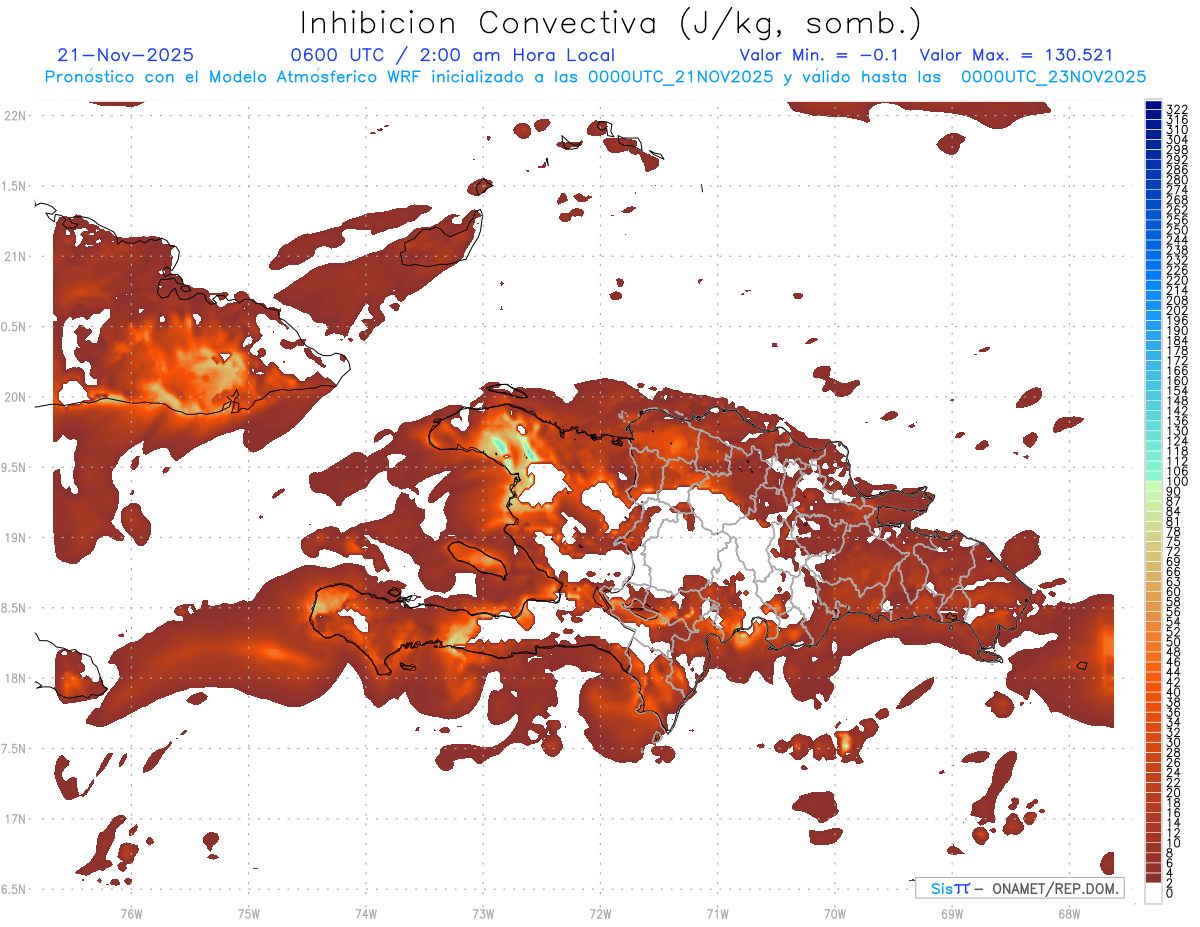Click the 'Sis - ONAMET/REP.DOM.' credit box

(x=1020, y=888)
